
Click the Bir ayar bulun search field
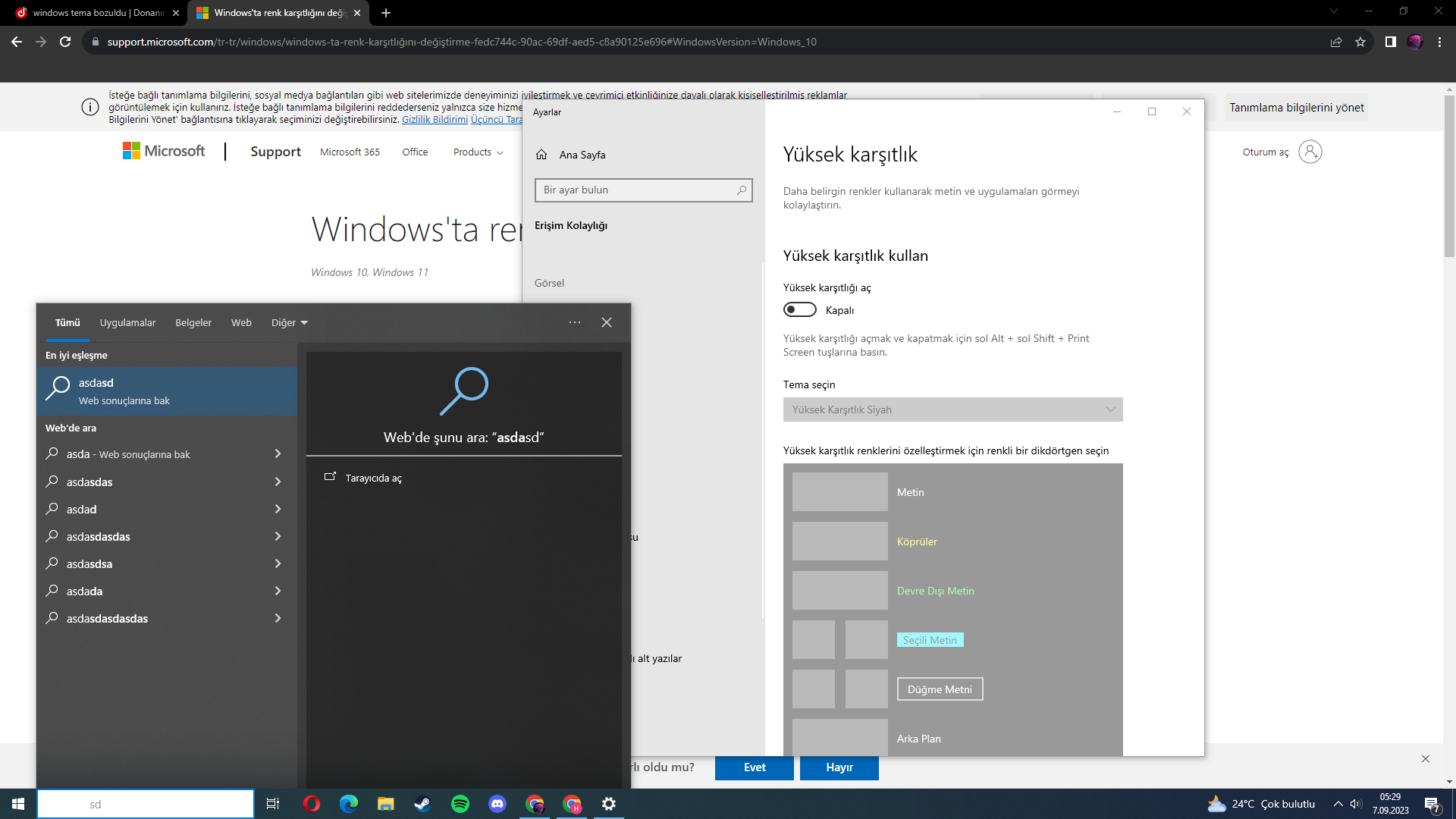(x=637, y=190)
